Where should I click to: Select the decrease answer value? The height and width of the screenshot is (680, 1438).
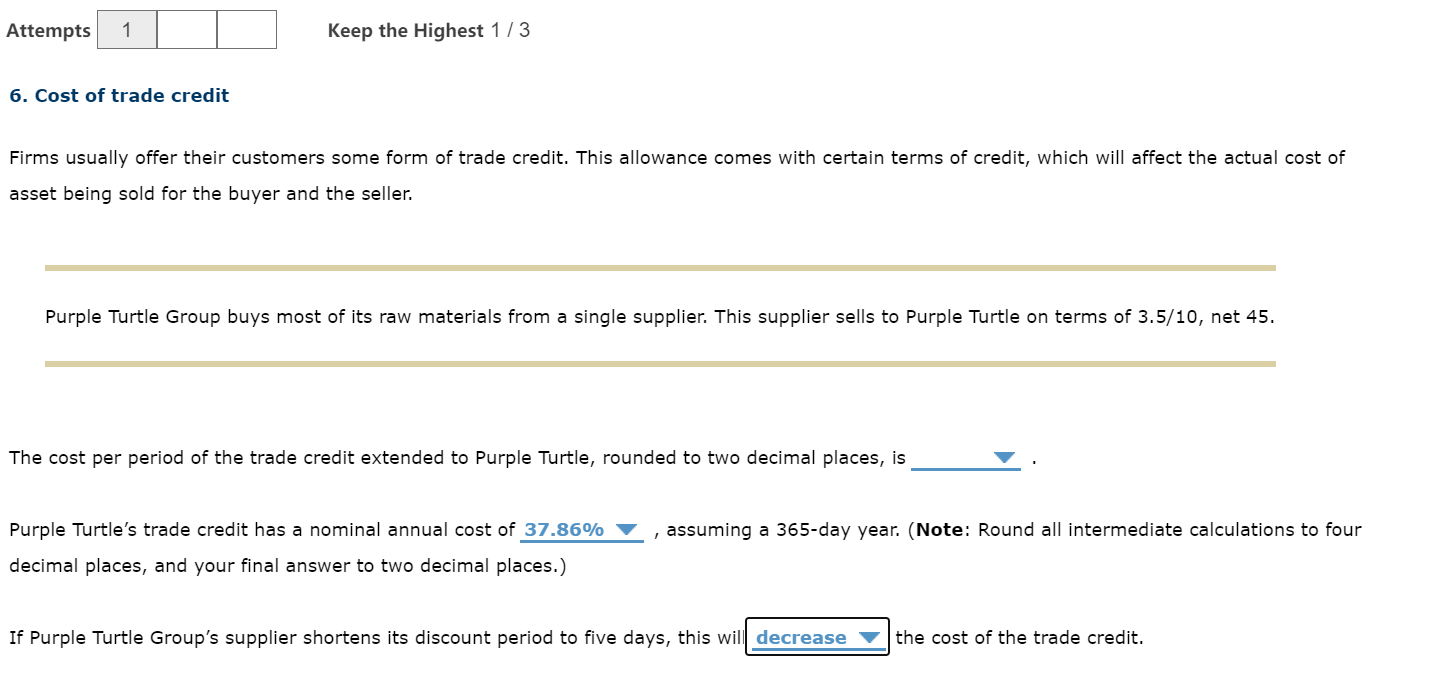(x=799, y=637)
